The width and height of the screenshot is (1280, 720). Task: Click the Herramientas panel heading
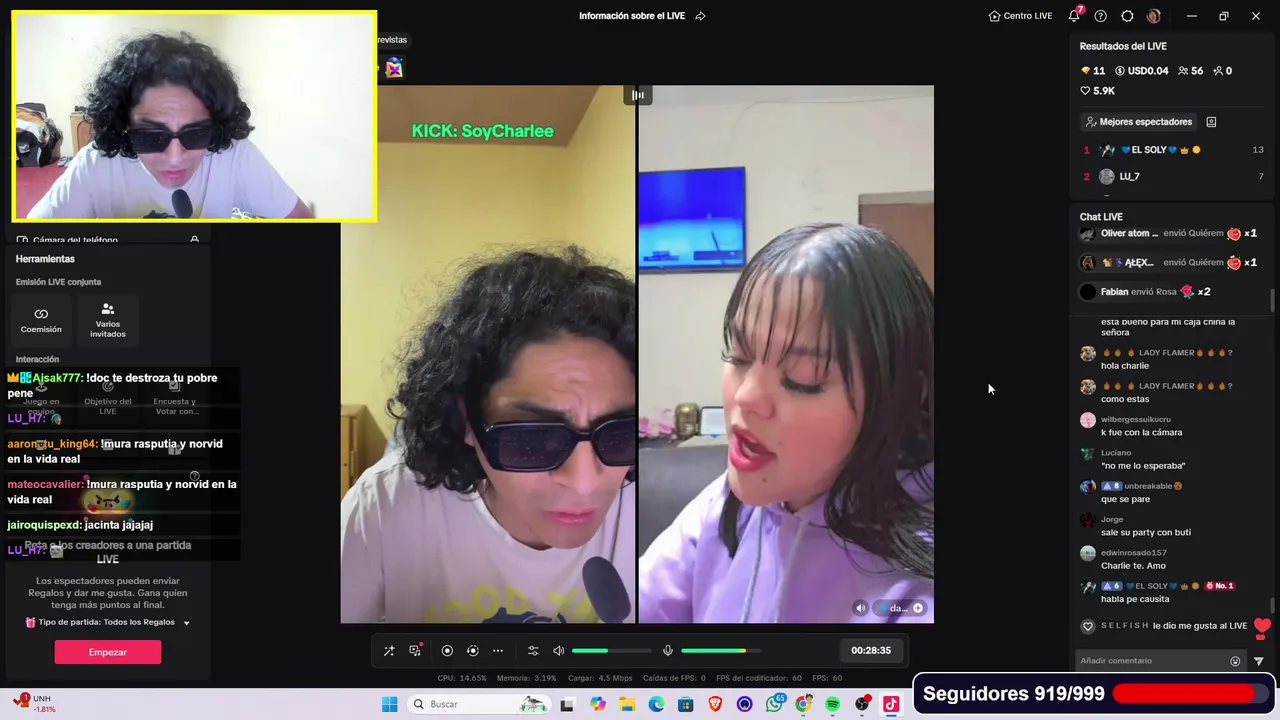(x=45, y=259)
